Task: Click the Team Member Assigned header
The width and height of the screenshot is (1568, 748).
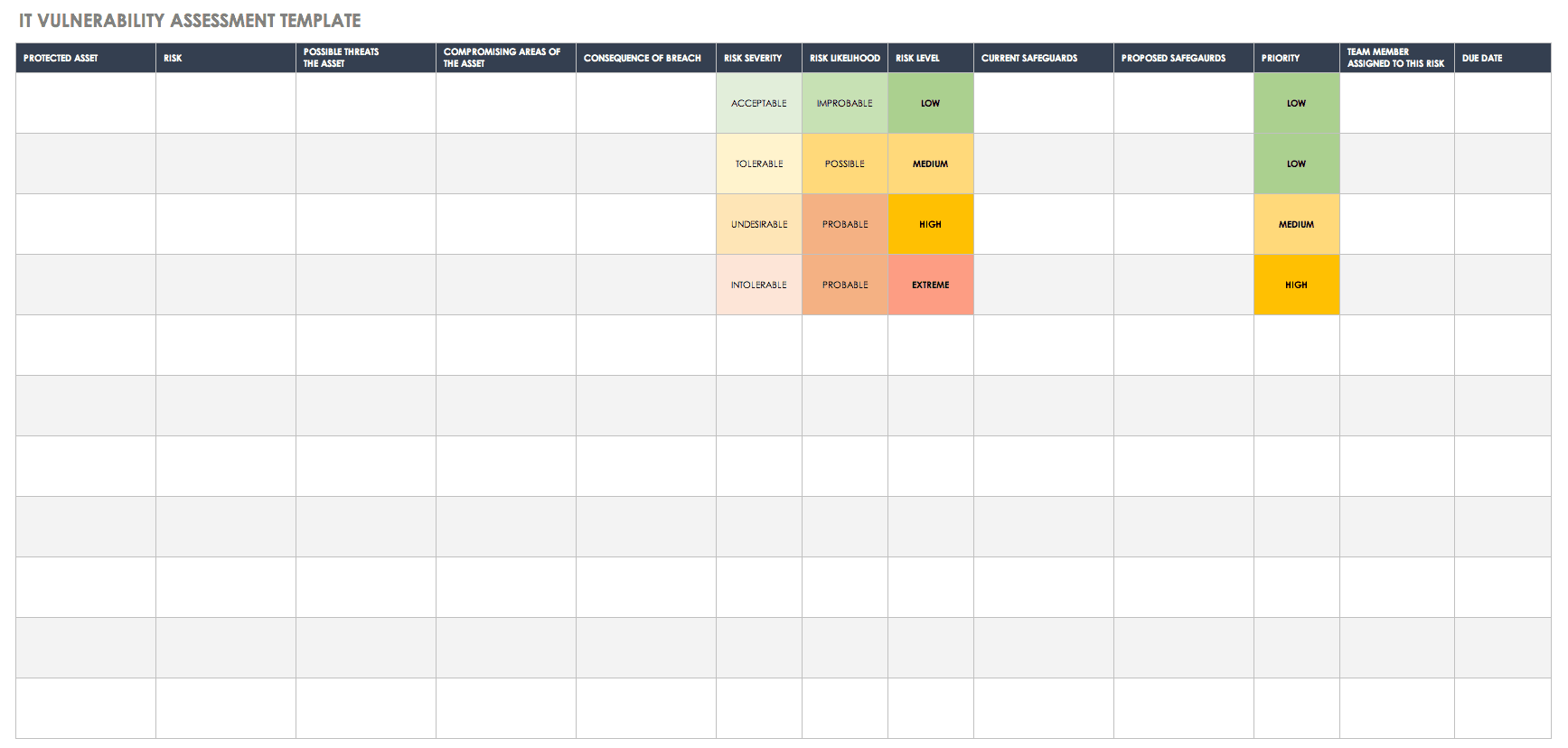Action: [x=1395, y=58]
